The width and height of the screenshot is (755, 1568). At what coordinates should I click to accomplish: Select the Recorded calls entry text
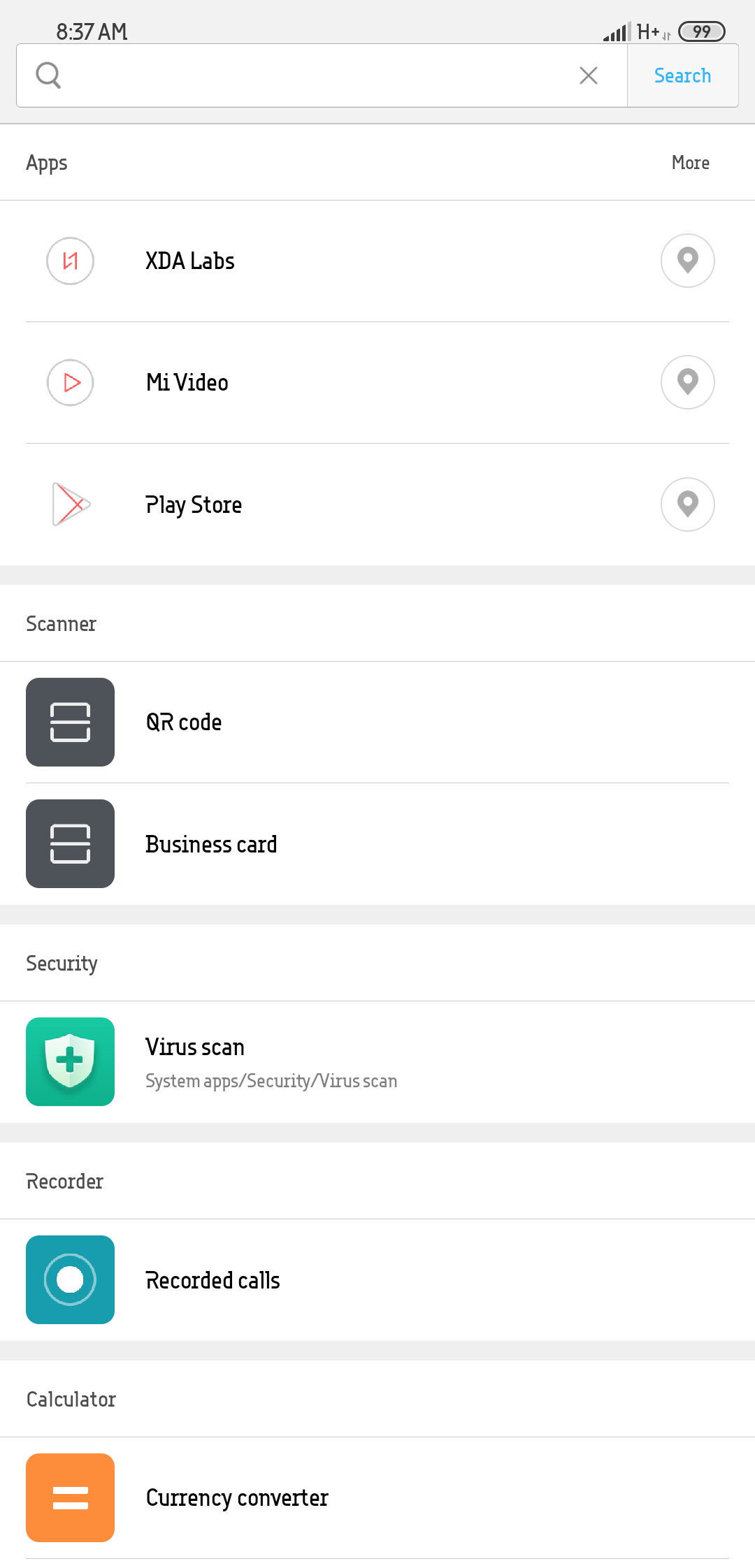click(x=213, y=1281)
